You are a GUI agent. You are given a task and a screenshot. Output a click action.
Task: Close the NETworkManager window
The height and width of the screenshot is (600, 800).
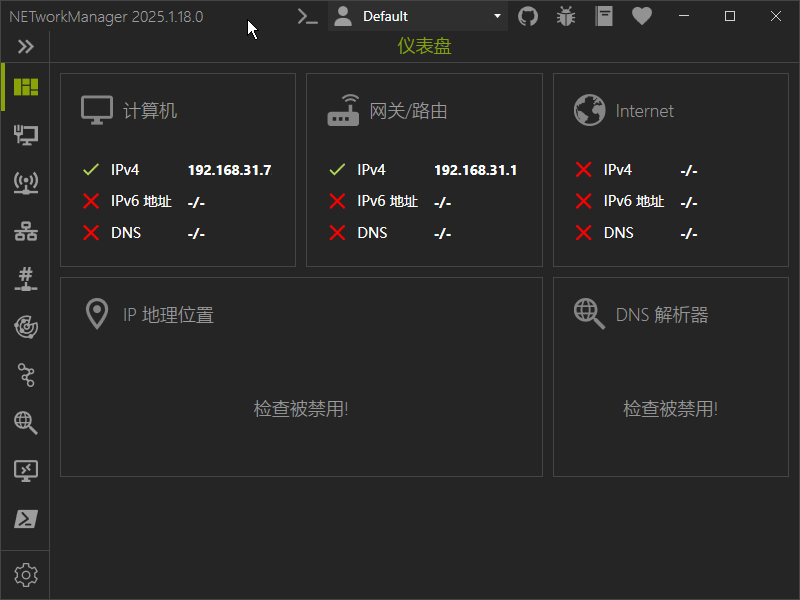[x=776, y=16]
